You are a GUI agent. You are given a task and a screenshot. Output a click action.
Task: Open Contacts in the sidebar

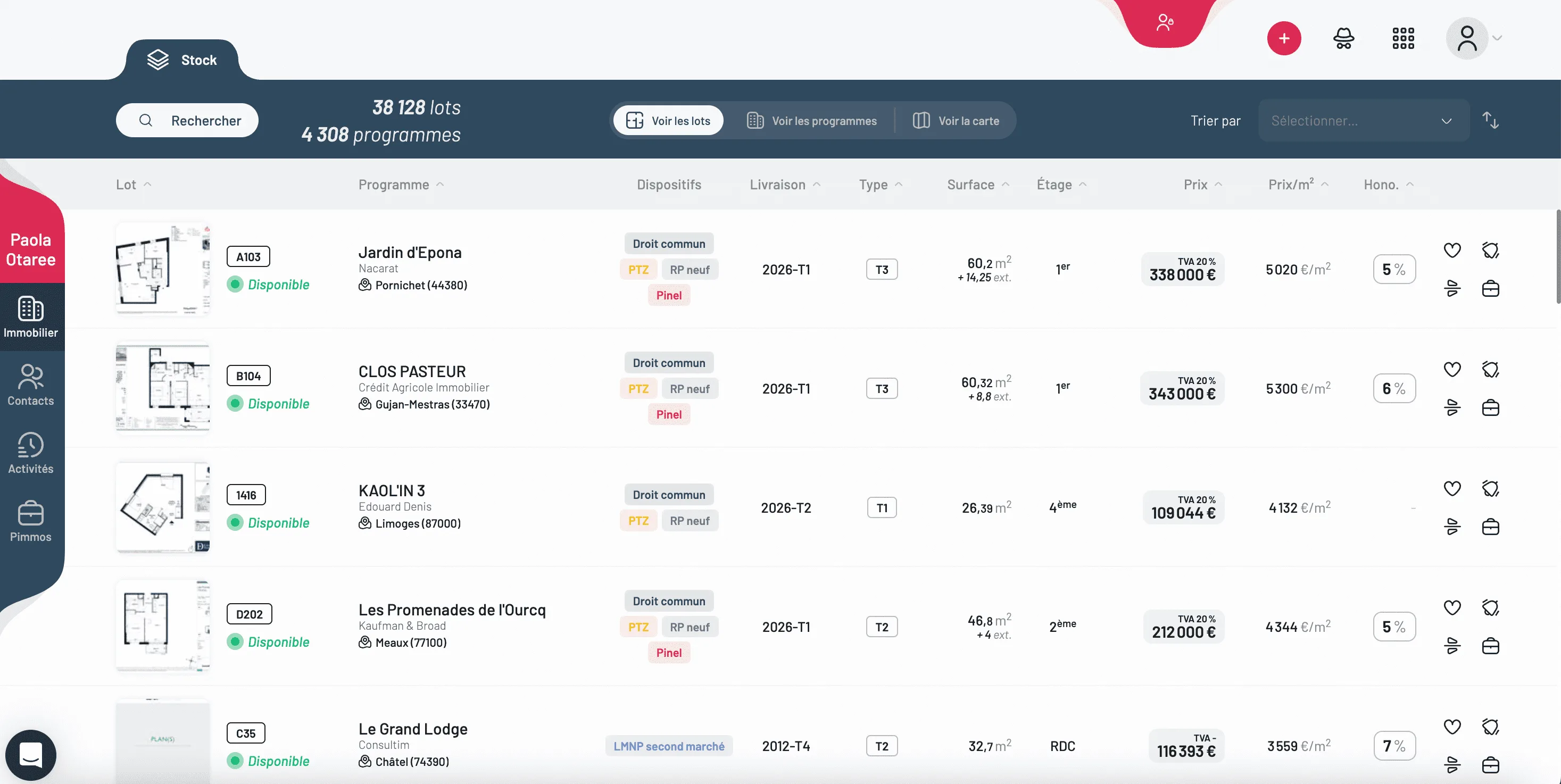[31, 385]
